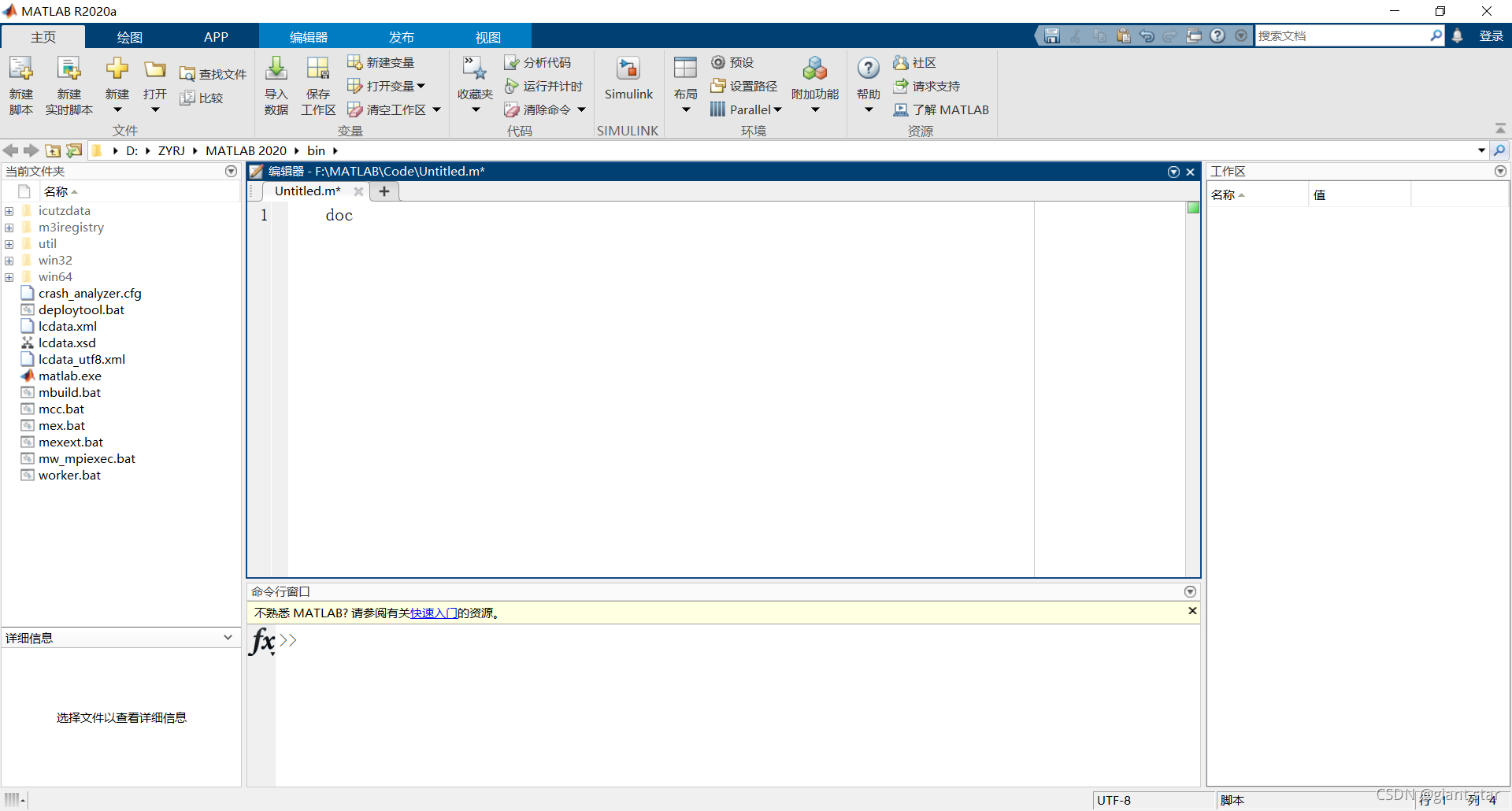
Task: Add a new editor tab with plus button
Action: (384, 191)
